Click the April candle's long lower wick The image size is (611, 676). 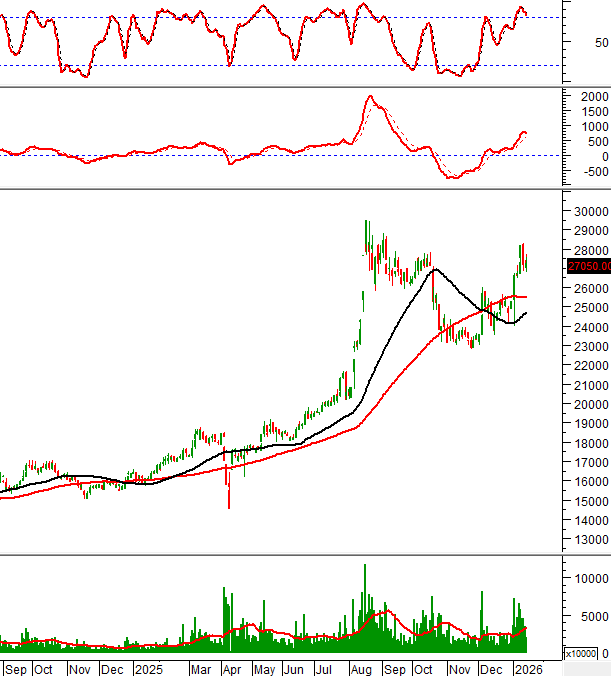(228, 495)
